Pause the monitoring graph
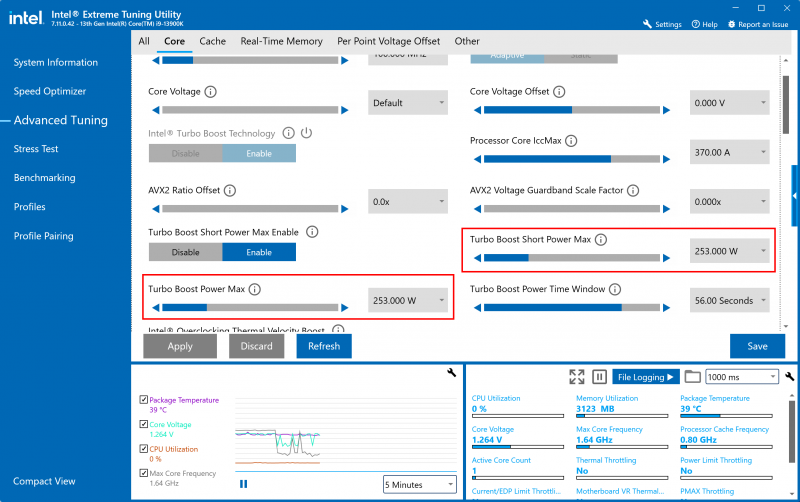This screenshot has height=502, width=800. pos(243,483)
